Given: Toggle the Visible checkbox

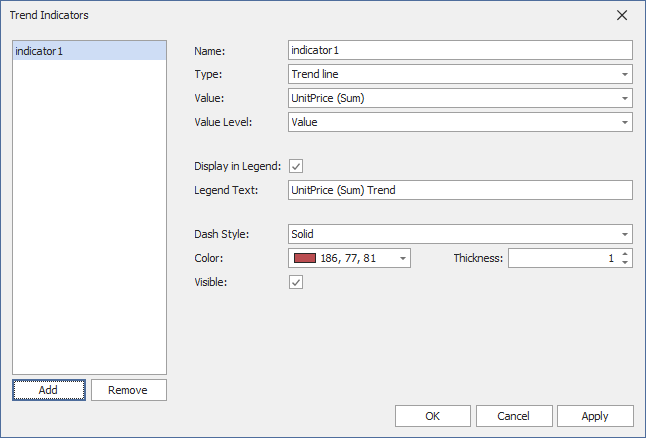Looking at the screenshot, I should click(296, 282).
